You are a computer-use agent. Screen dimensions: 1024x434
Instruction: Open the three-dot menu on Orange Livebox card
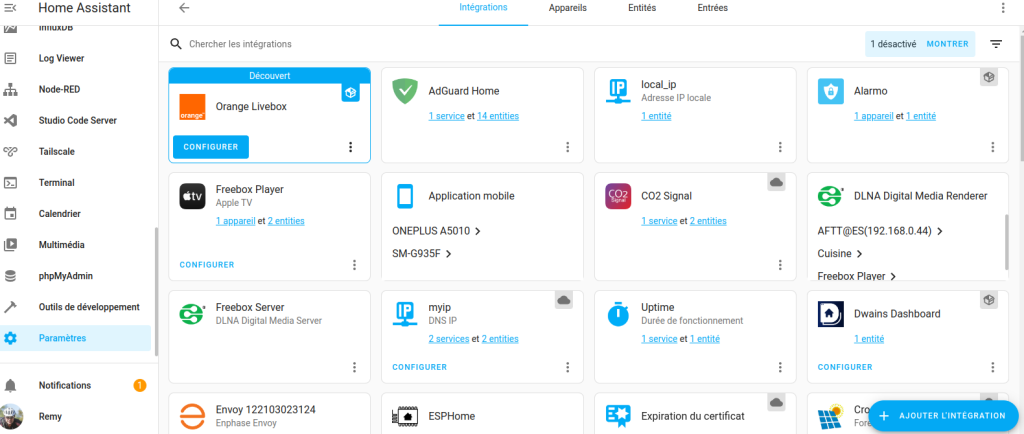pos(351,147)
